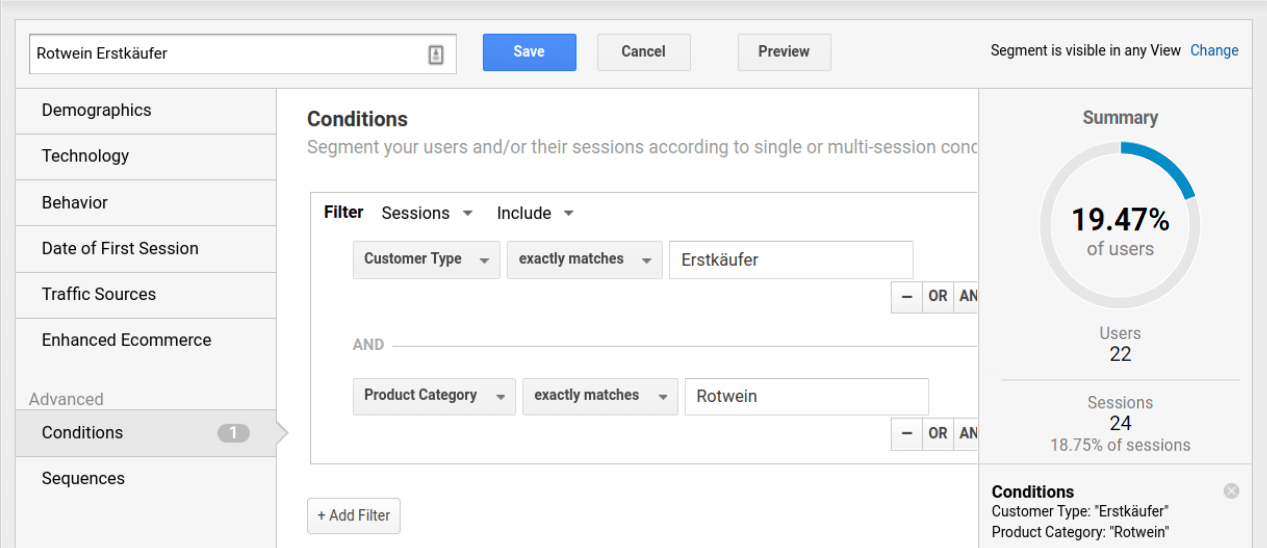The image size is (1267, 548).
Task: Click the + Add Filter button
Action: click(353, 515)
